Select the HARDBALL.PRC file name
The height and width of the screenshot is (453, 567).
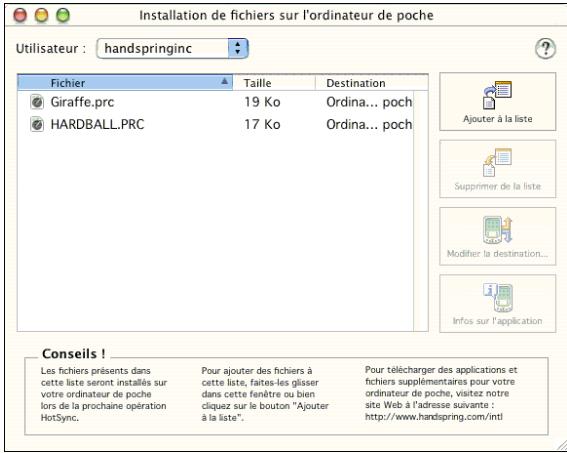97,125
